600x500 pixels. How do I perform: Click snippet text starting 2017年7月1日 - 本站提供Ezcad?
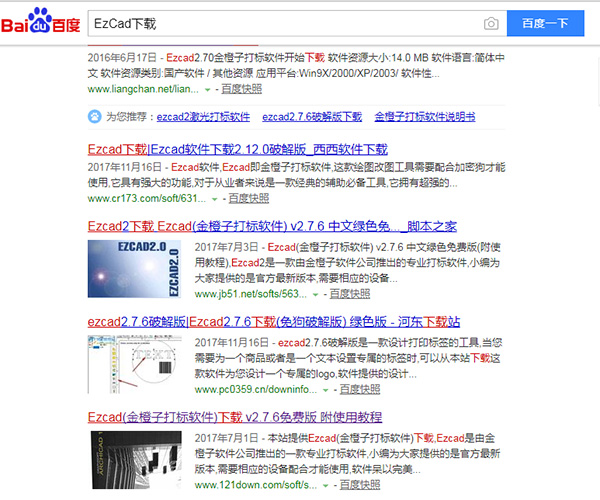pyautogui.click(x=347, y=454)
